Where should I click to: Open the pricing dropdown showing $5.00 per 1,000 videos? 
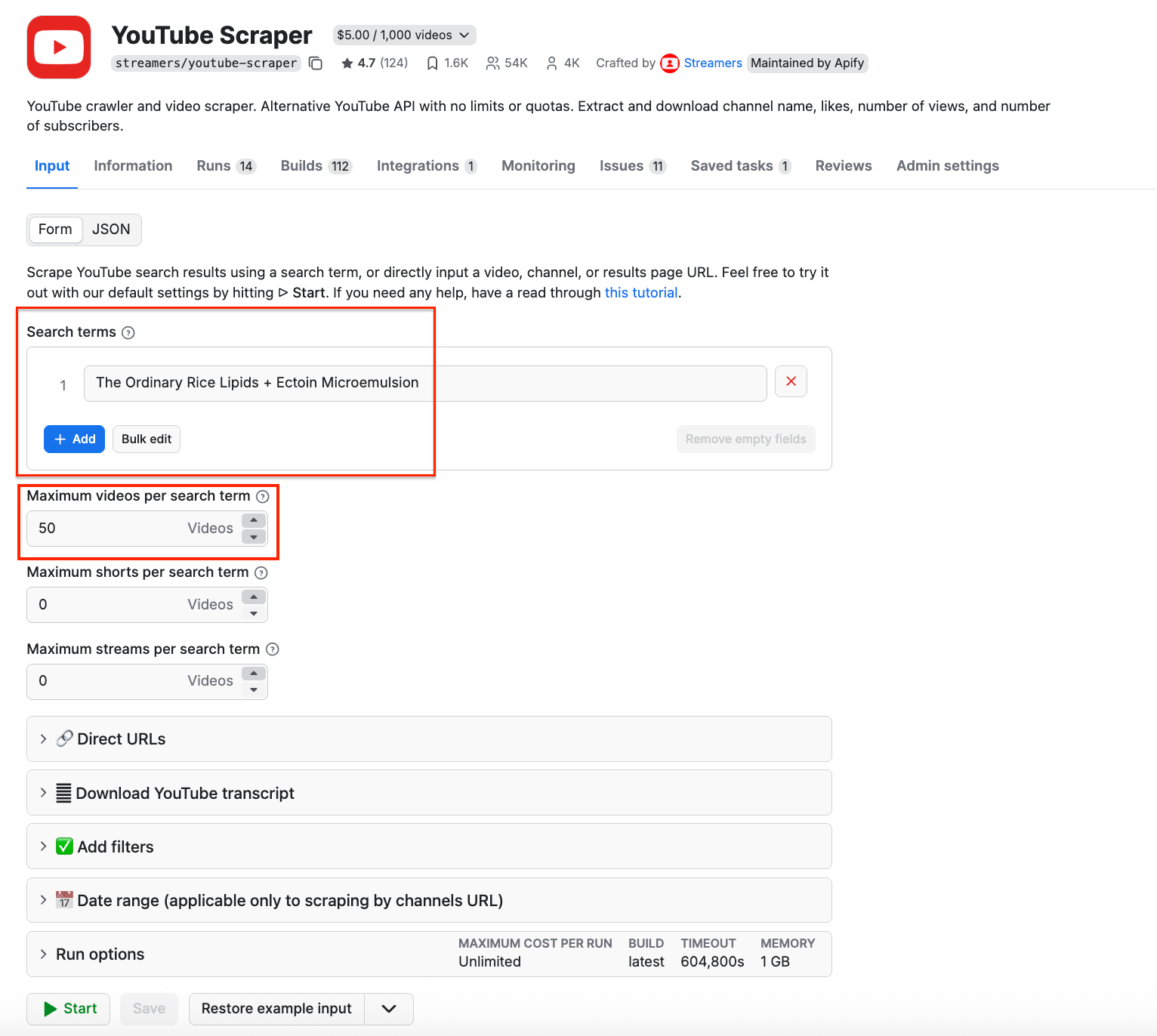click(x=404, y=35)
